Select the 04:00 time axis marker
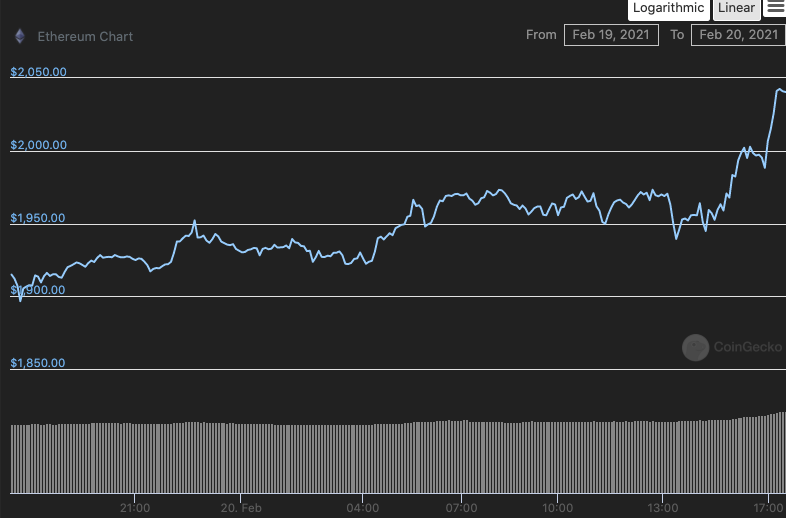 point(362,508)
